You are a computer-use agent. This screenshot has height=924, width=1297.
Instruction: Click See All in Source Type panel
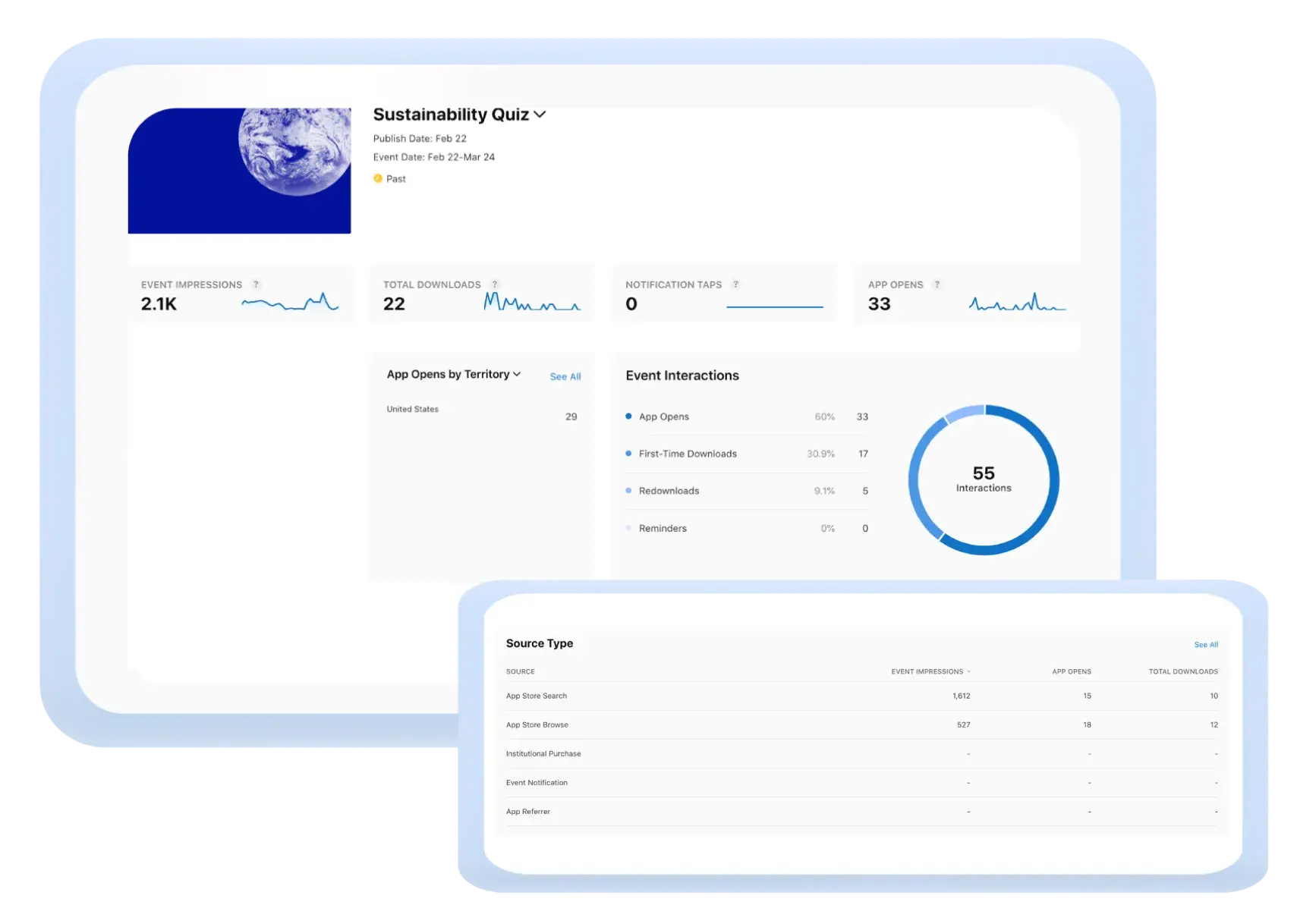[x=1205, y=645]
